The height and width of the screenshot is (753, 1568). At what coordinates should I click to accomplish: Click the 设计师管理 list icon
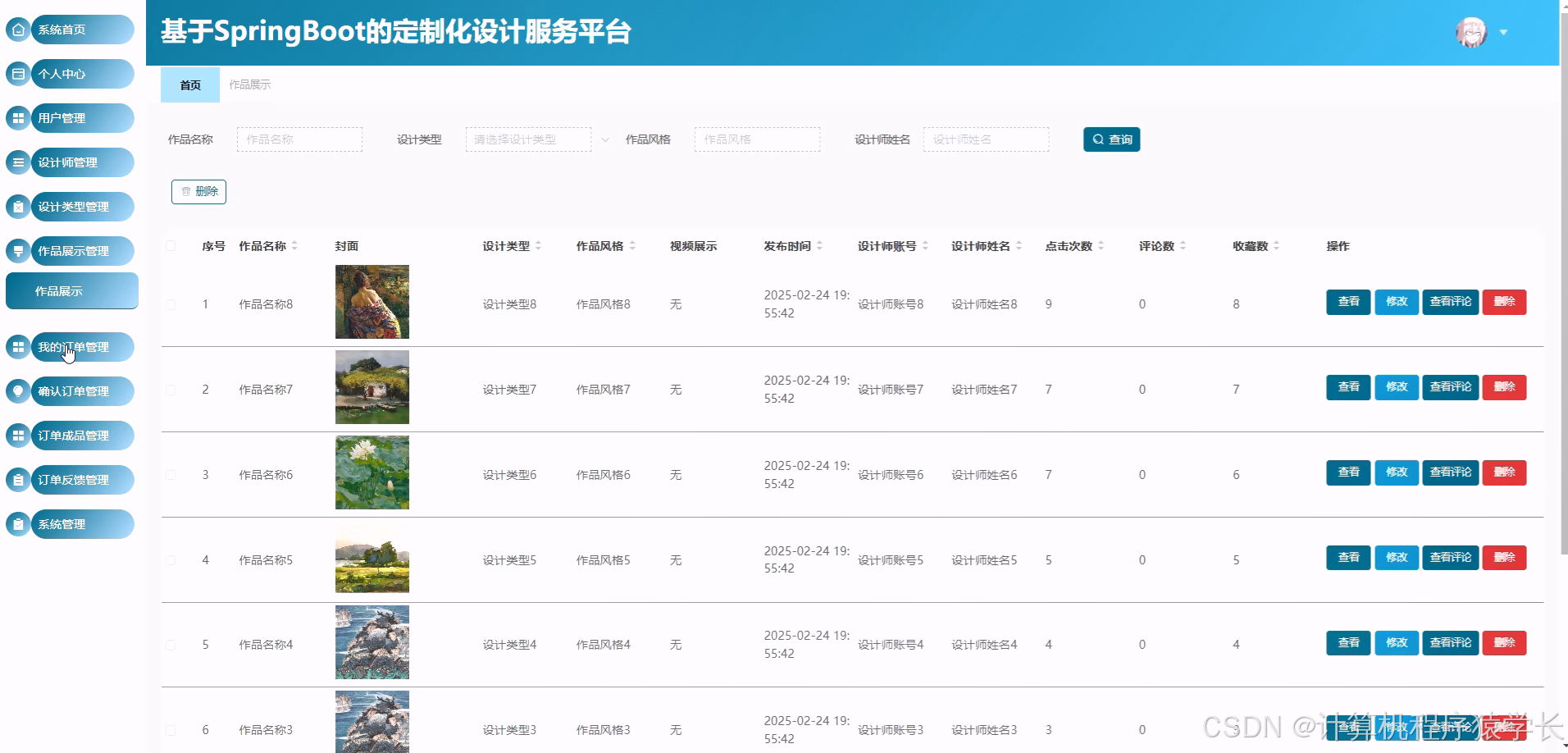18,162
